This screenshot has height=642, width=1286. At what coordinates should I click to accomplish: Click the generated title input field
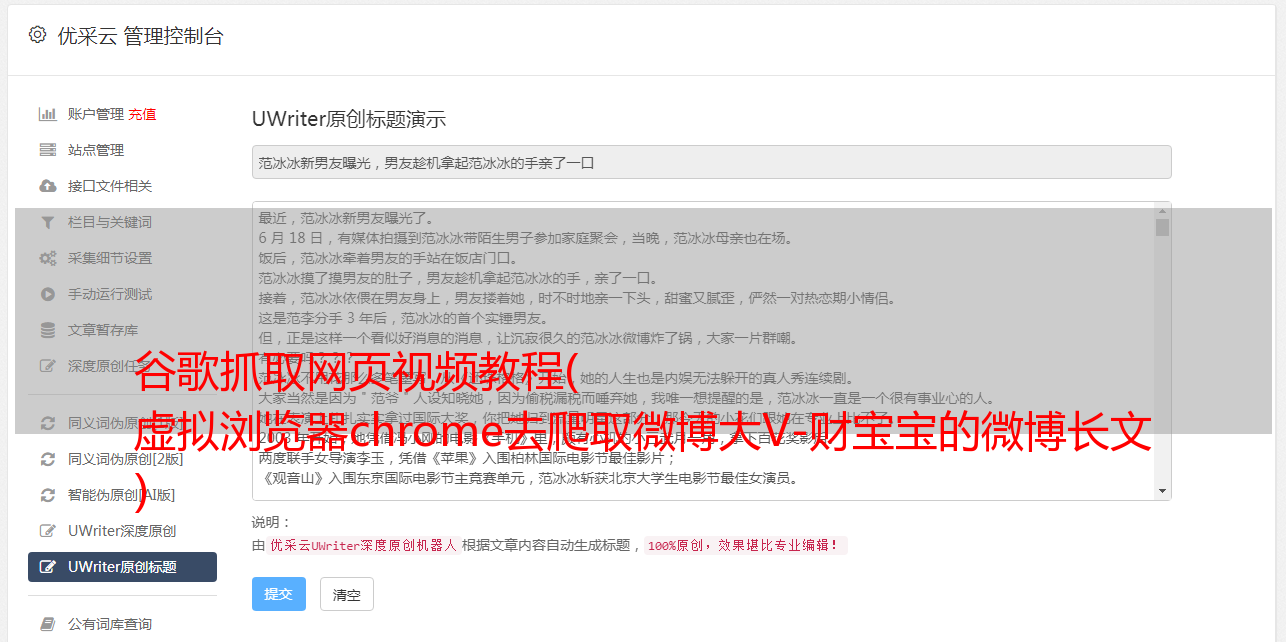tap(711, 162)
